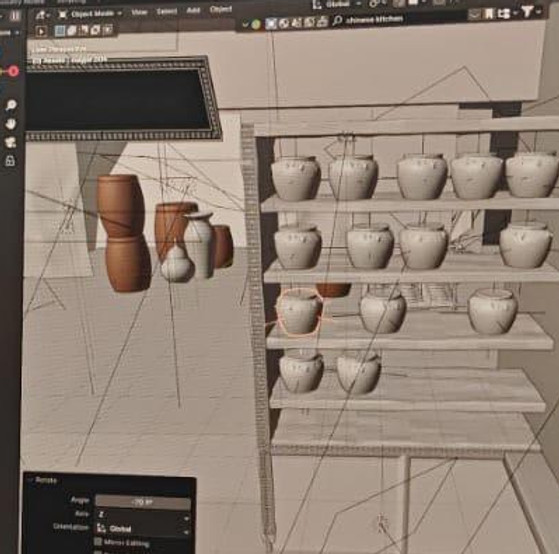Screen dimensions: 559x554
Task: Select the outlined jar on the third shelf
Action: 299,313
